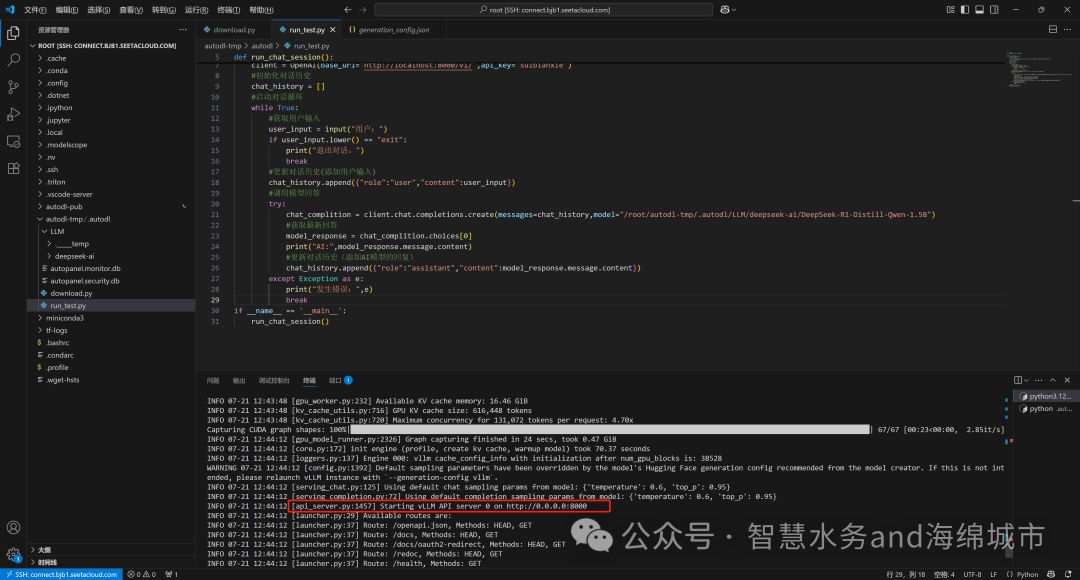Viewport: 1080px width, 580px height.
Task: Switch to the 调试控制台 panel tab
Action: click(274, 380)
